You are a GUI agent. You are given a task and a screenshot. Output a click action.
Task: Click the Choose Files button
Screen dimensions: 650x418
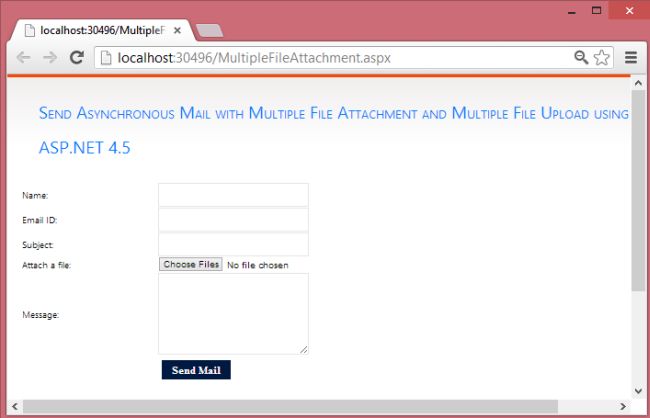[191, 265]
